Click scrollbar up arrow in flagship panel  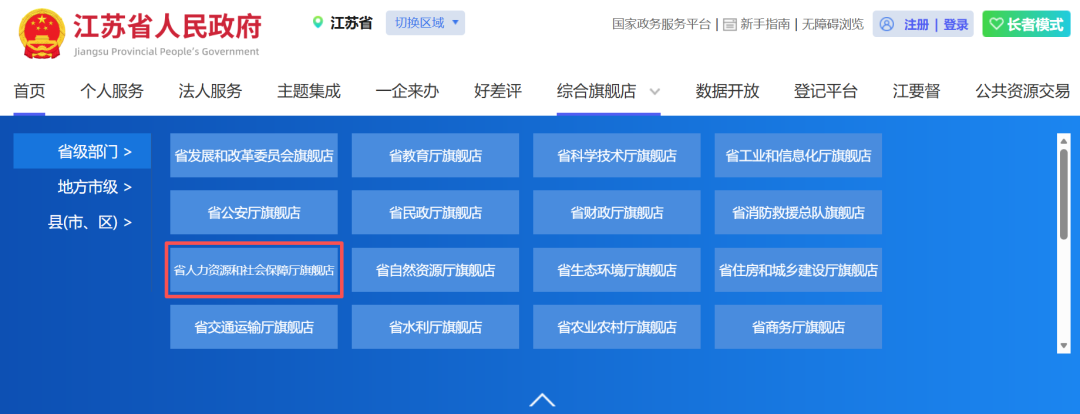tap(1063, 141)
